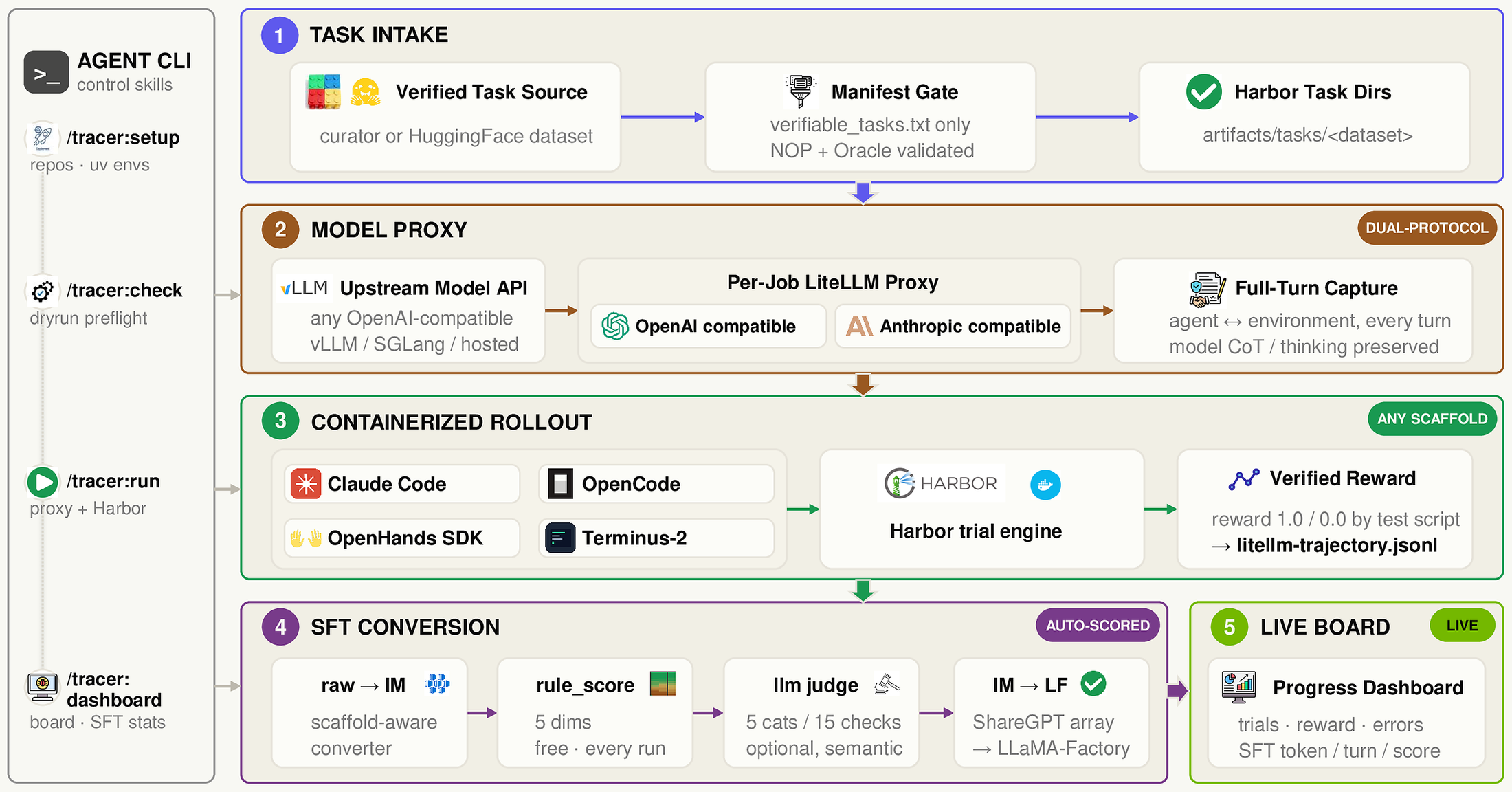Click the Harbor trial engine label
The width and height of the screenshot is (1512, 792).
coord(976,531)
